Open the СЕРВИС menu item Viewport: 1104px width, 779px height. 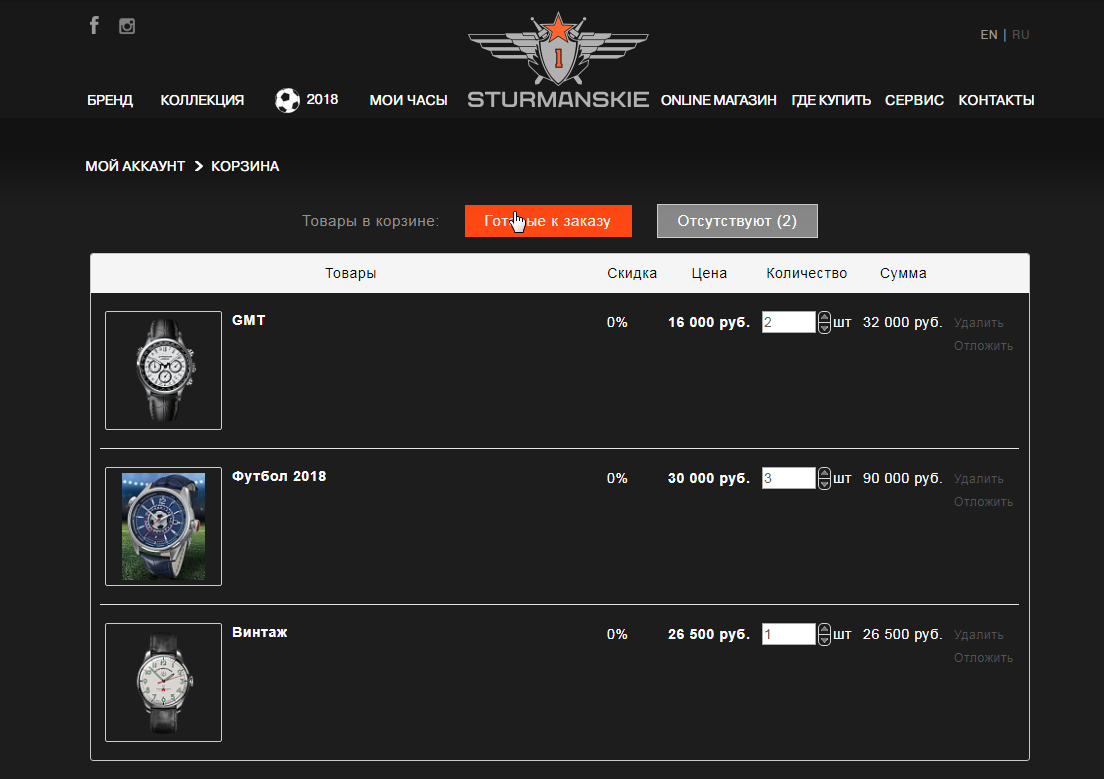coord(914,100)
